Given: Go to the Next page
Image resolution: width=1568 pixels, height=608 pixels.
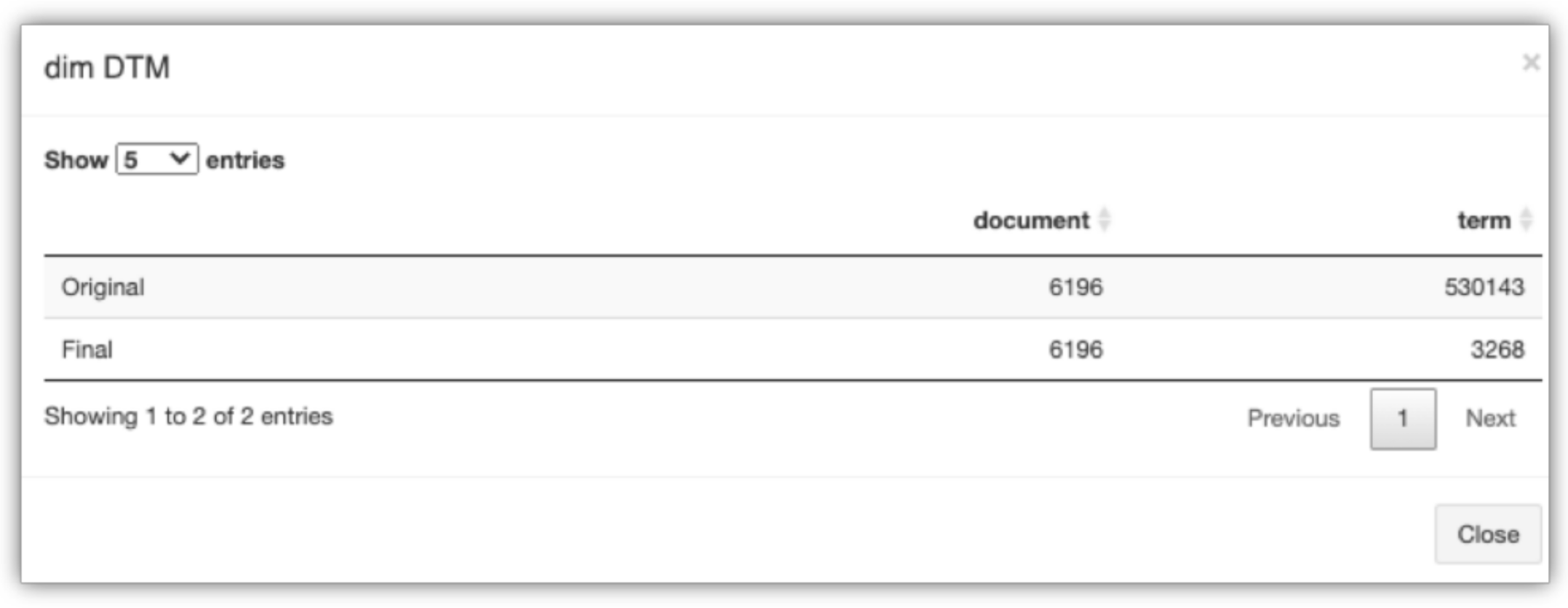Looking at the screenshot, I should pyautogui.click(x=1490, y=418).
